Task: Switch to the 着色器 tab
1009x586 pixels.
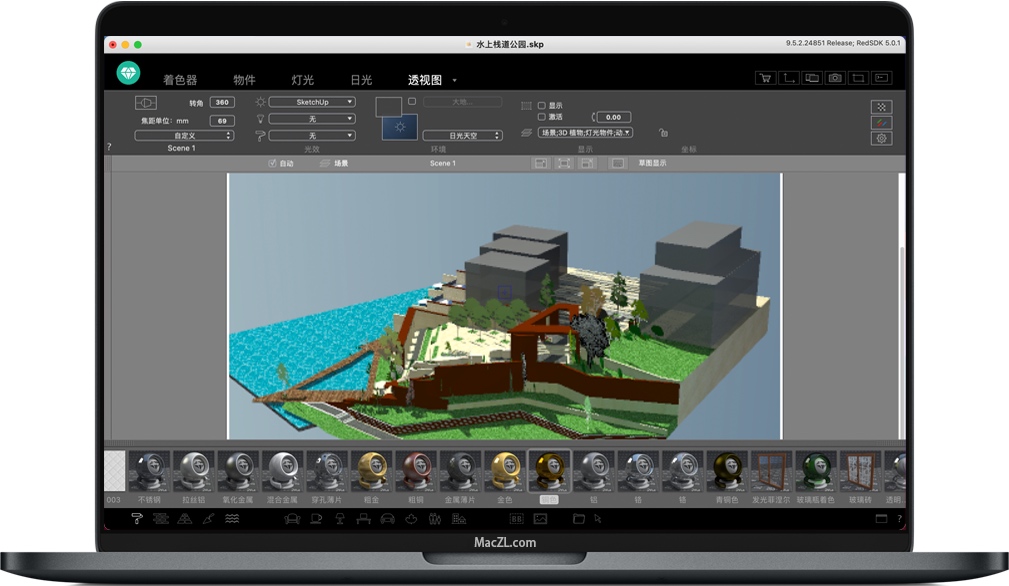Action: click(x=180, y=80)
